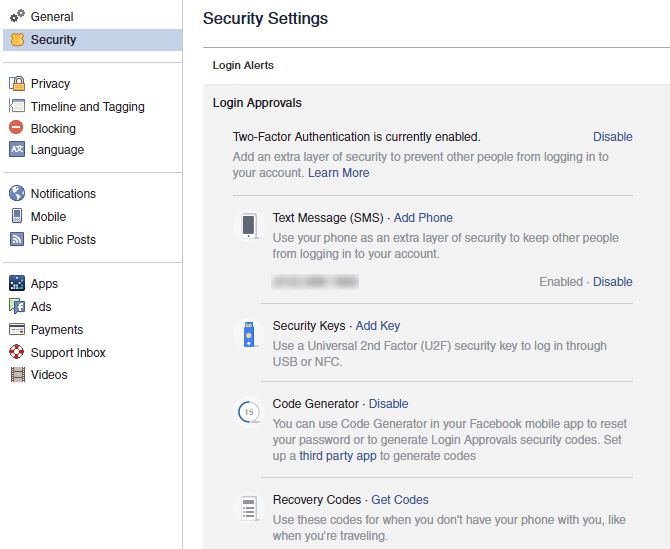The height and width of the screenshot is (549, 670).
Task: Disable the enabled SMS phone number
Action: click(x=612, y=282)
